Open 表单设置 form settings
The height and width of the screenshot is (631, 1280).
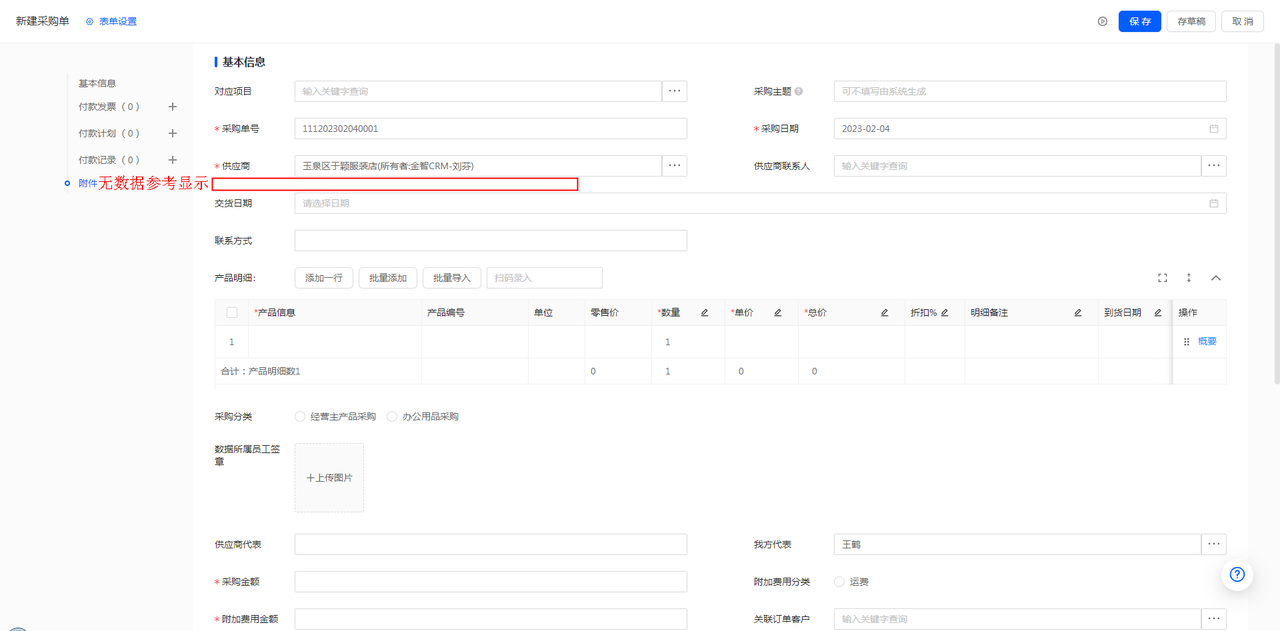pos(111,21)
